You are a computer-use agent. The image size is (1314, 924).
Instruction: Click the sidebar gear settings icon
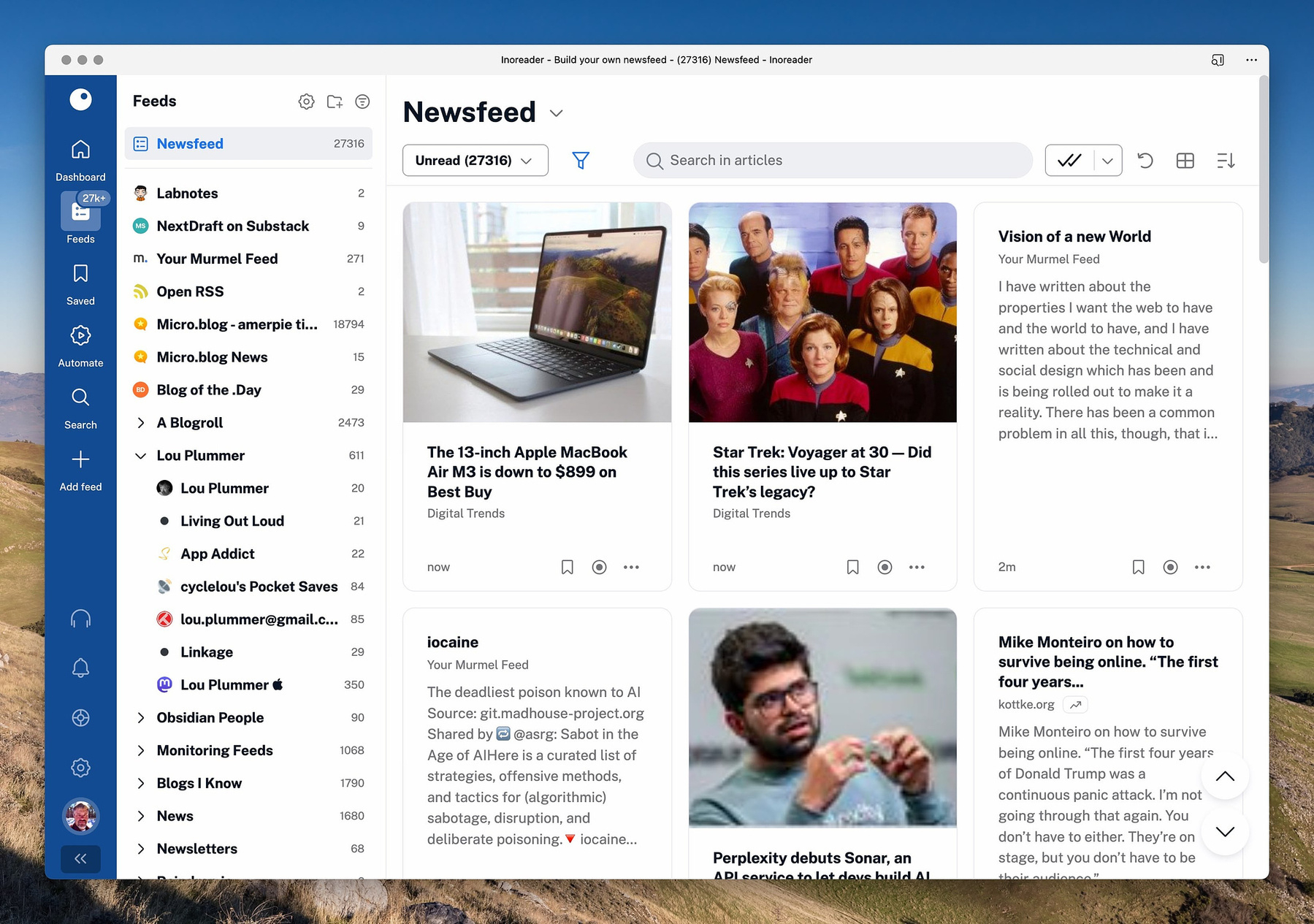coord(80,767)
